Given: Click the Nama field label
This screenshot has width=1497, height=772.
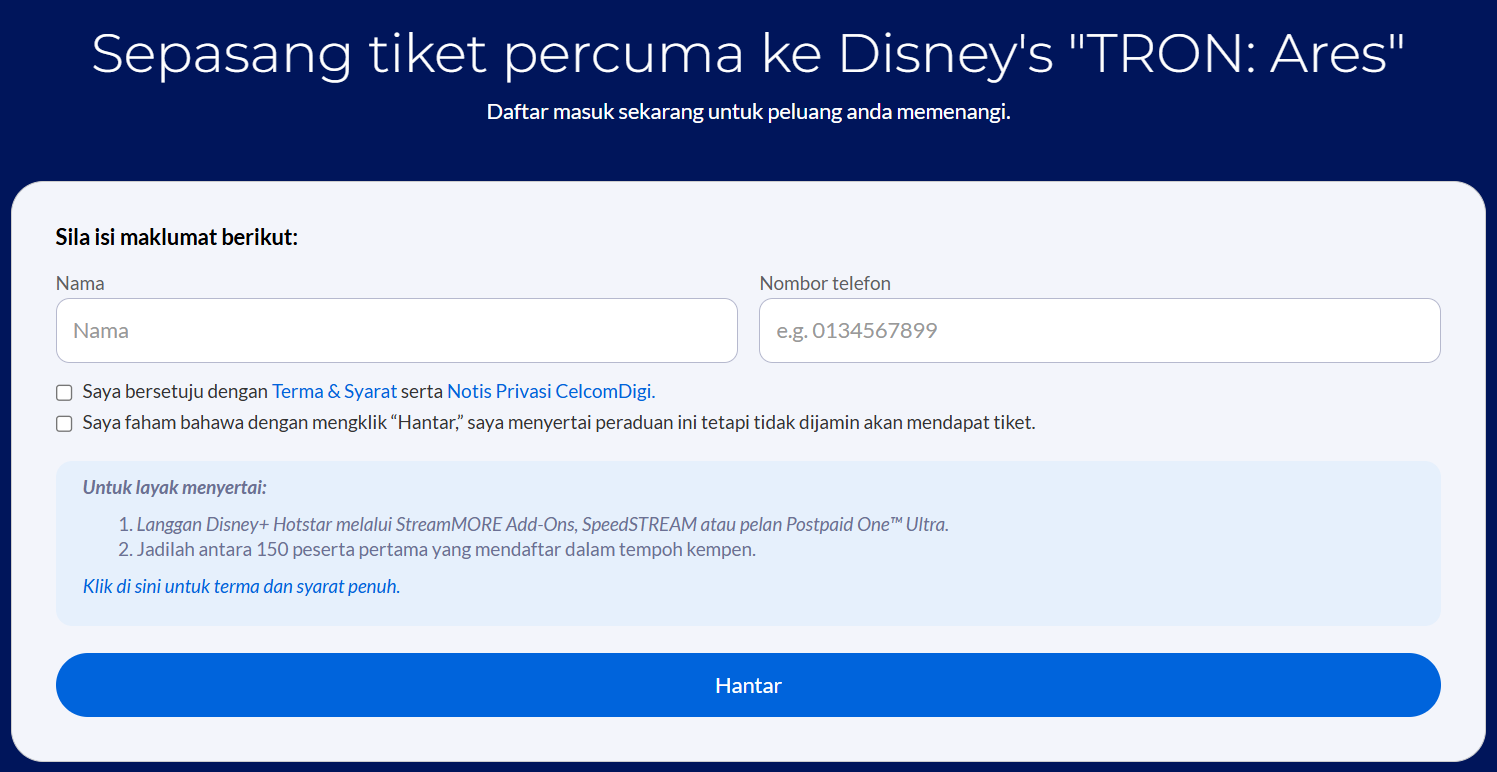Looking at the screenshot, I should 80,283.
